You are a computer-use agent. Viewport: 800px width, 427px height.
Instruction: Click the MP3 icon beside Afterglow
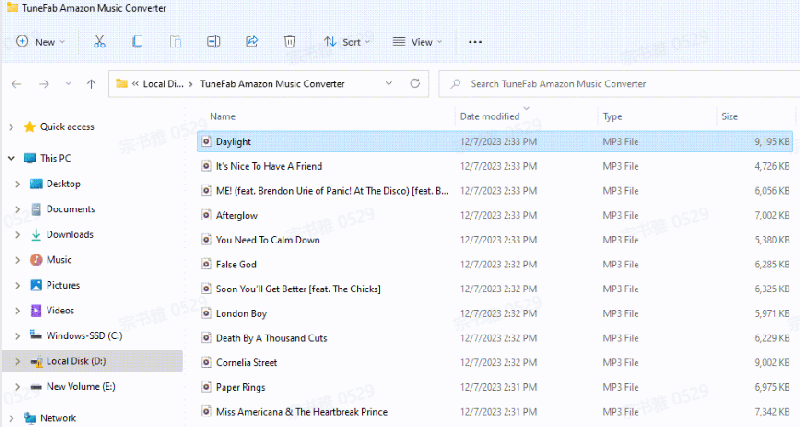(x=206, y=215)
